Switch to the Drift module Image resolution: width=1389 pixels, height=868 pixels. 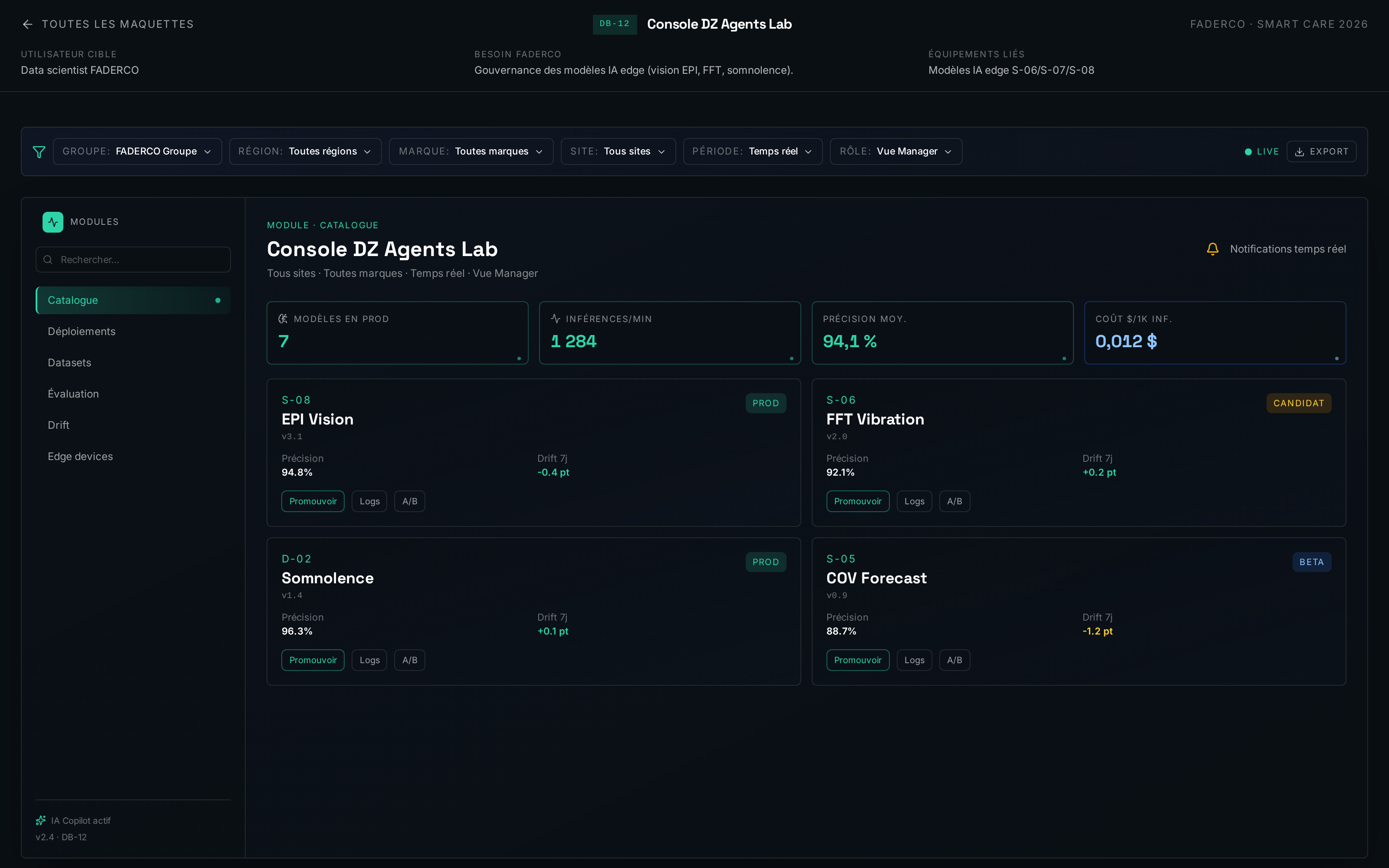pos(133,425)
